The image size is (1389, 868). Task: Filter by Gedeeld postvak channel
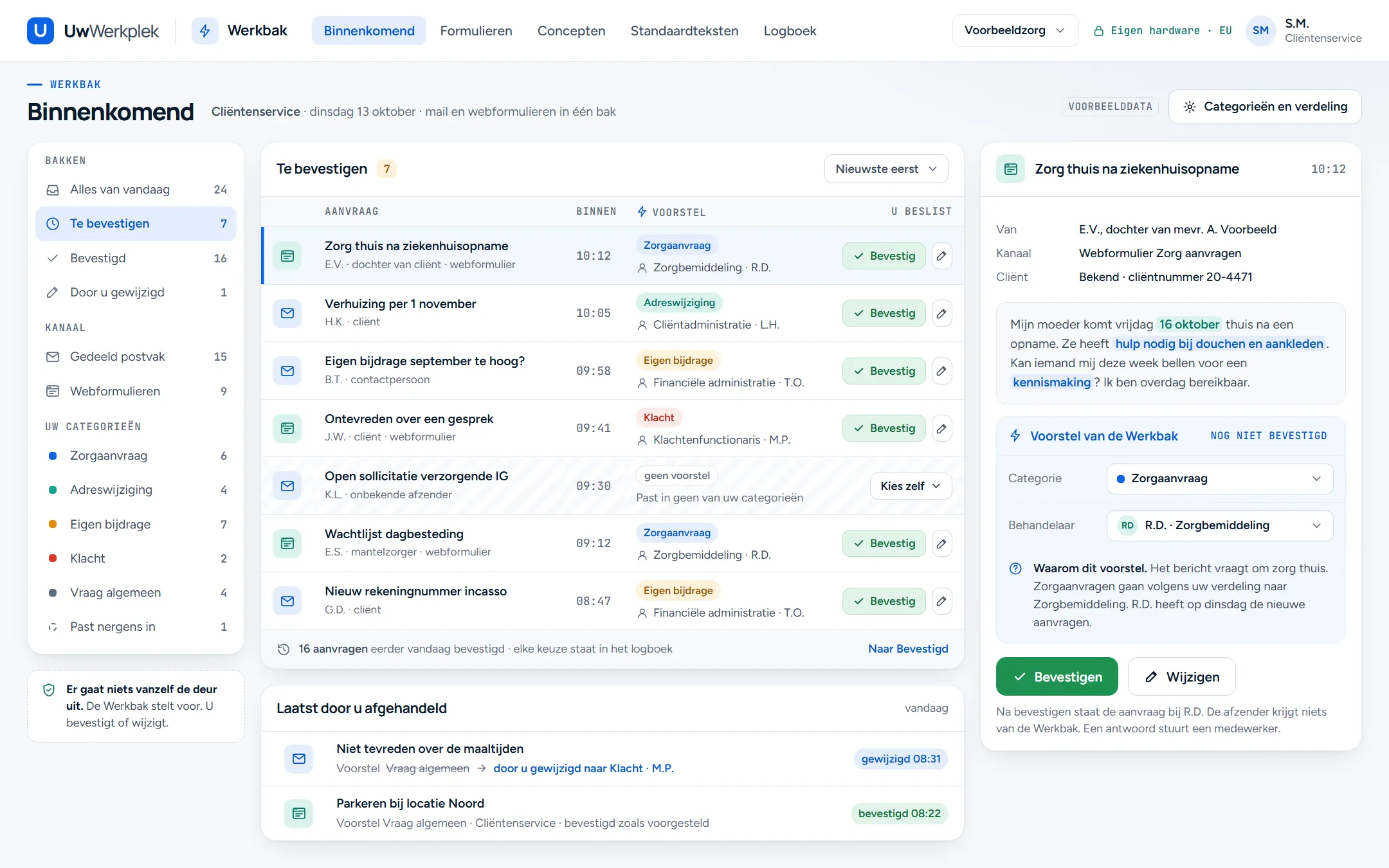pyautogui.click(x=136, y=357)
